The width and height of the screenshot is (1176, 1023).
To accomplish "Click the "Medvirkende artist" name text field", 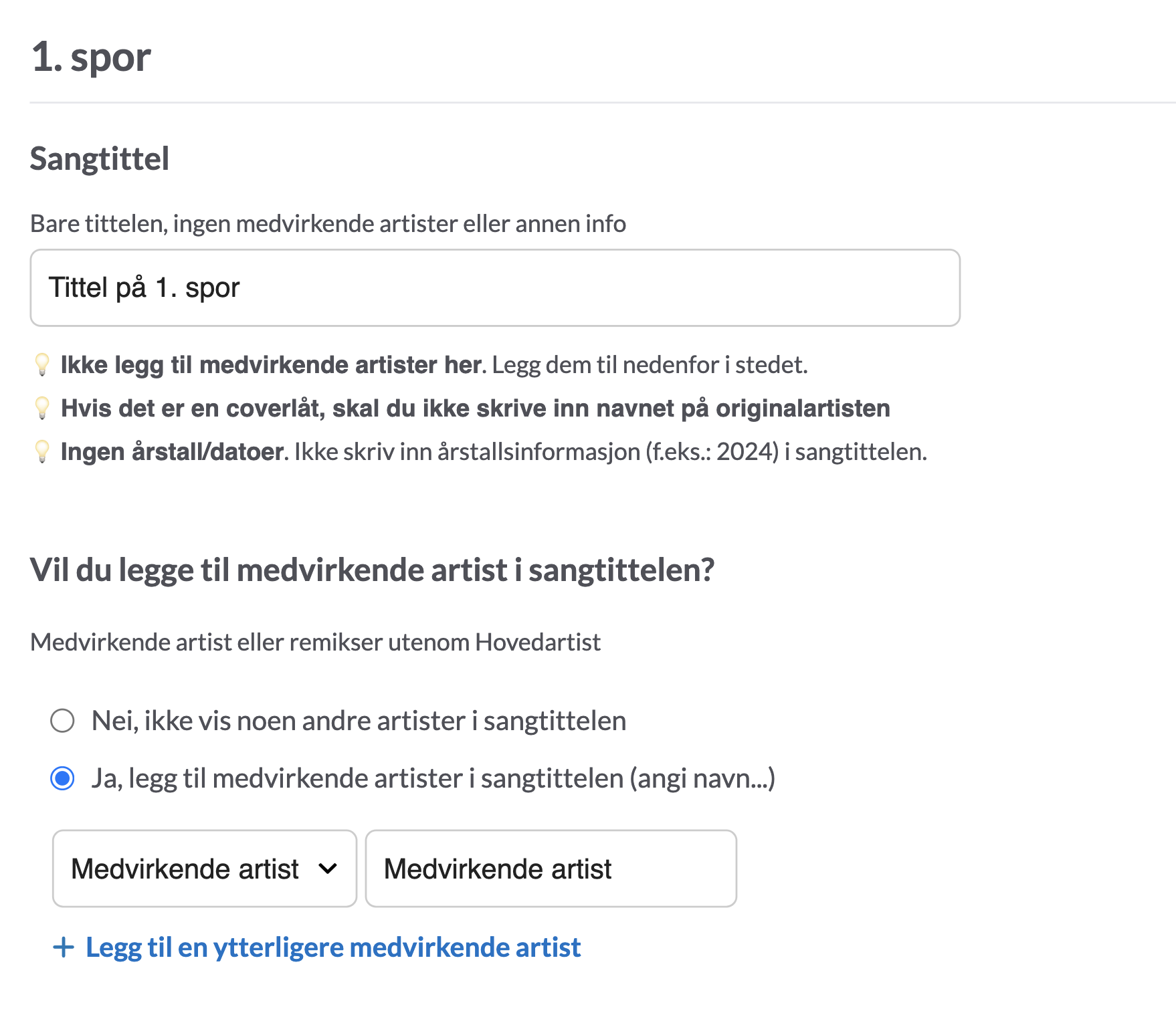I will [551, 869].
